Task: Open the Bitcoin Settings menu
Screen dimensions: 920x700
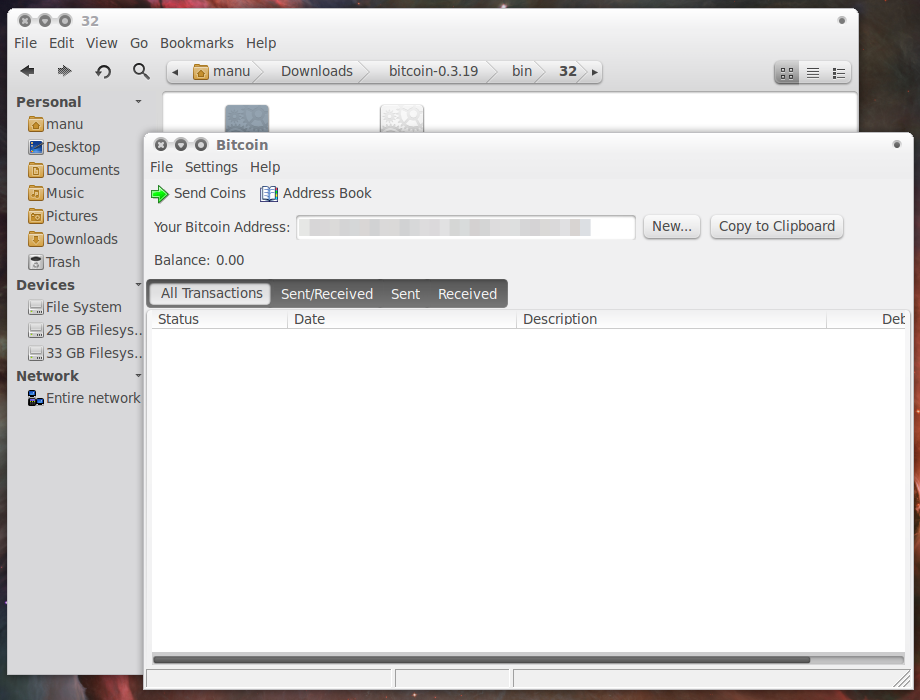Action: pyautogui.click(x=211, y=167)
